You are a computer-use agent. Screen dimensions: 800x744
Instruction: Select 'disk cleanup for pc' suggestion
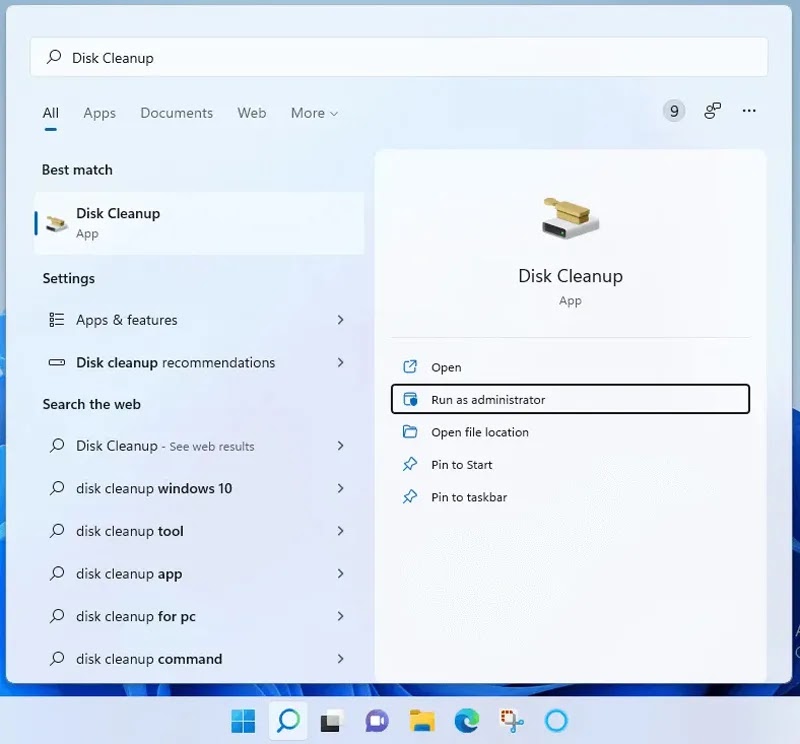[x=199, y=616]
